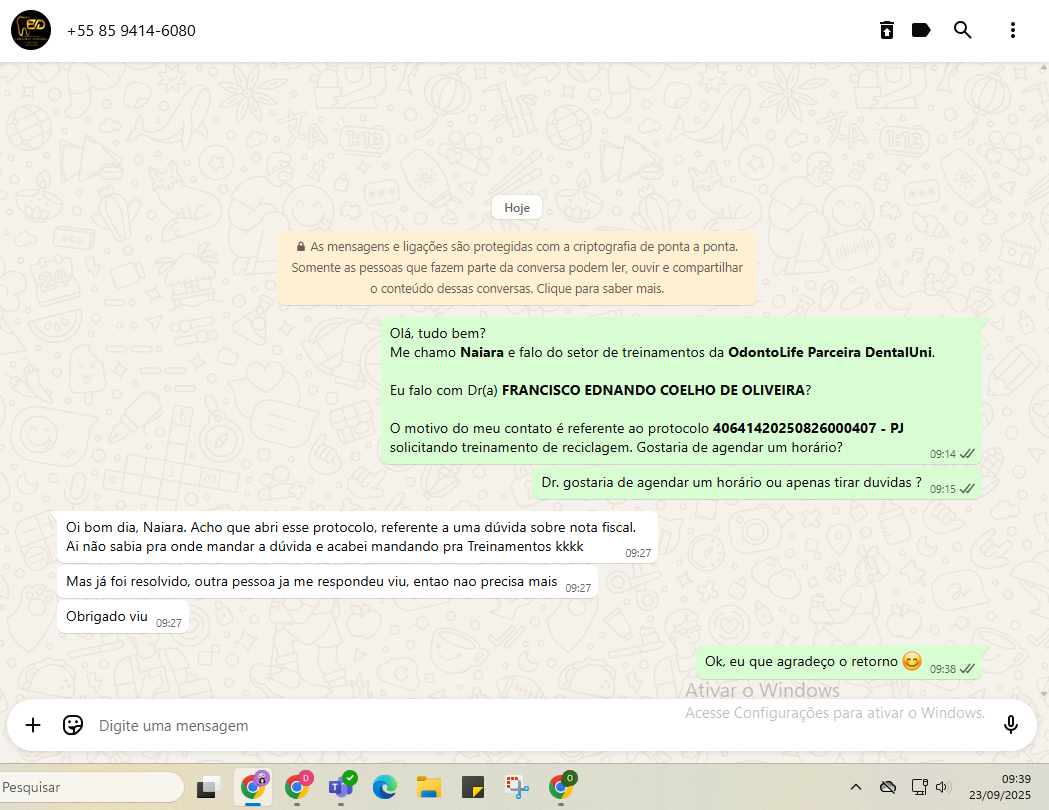Open File Explorer from taskbar
This screenshot has height=810, width=1049.
(429, 787)
